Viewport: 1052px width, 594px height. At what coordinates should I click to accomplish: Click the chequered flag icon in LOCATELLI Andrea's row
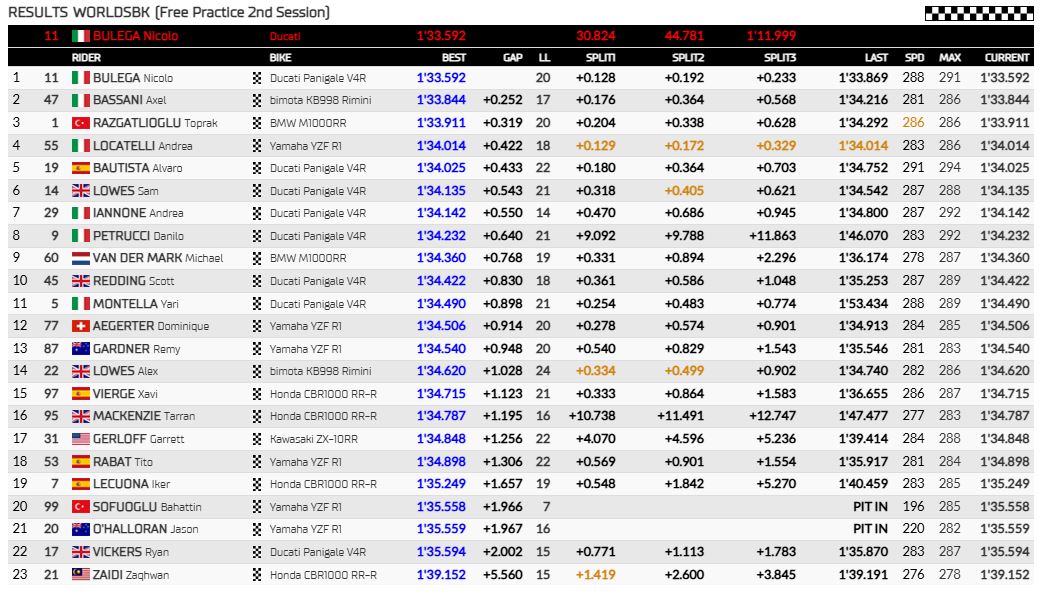click(257, 146)
